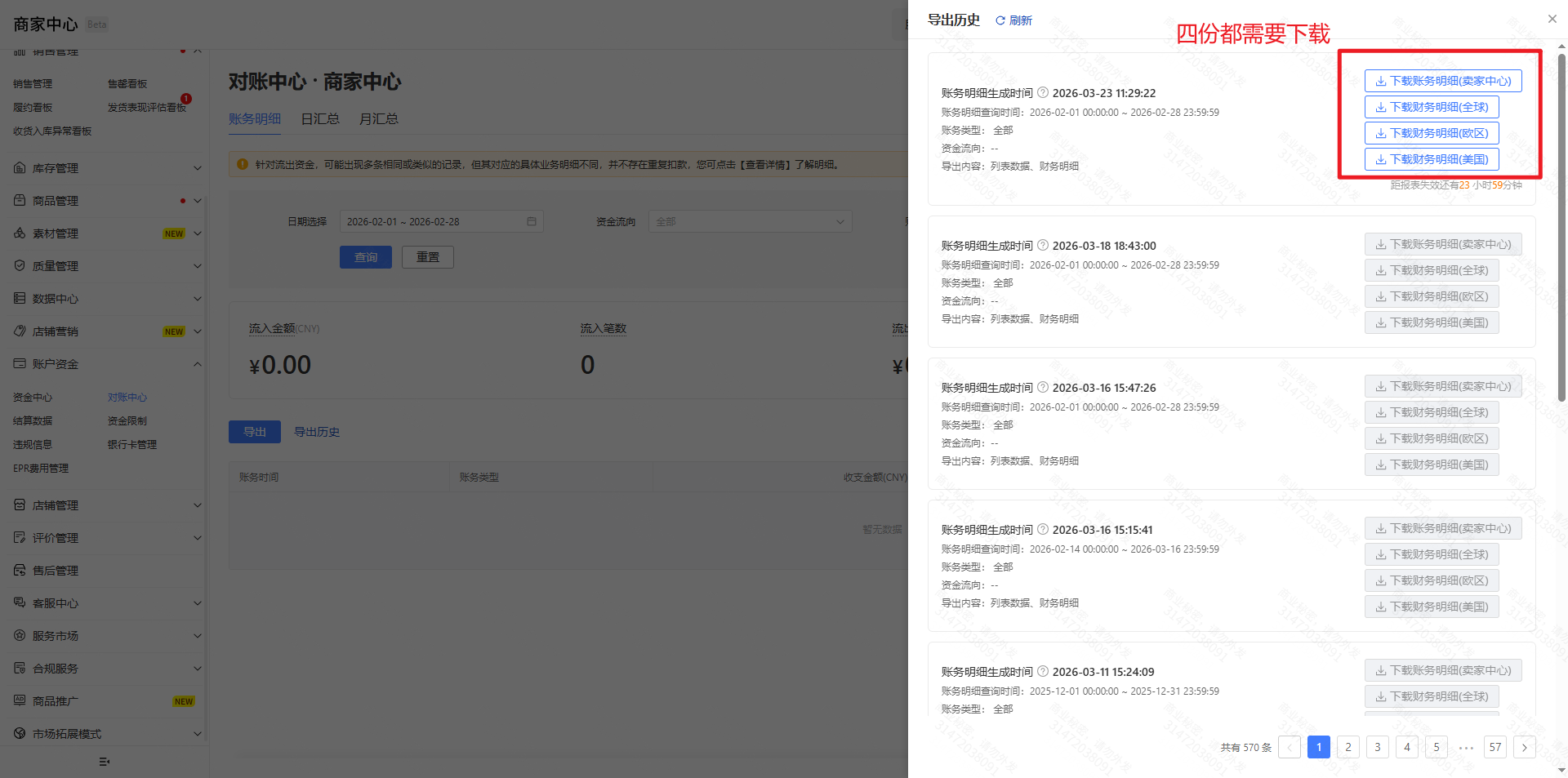Viewport: 1568px width, 778px height.
Task: Expand the 数据中心 sidebar menu
Action: click(197, 299)
